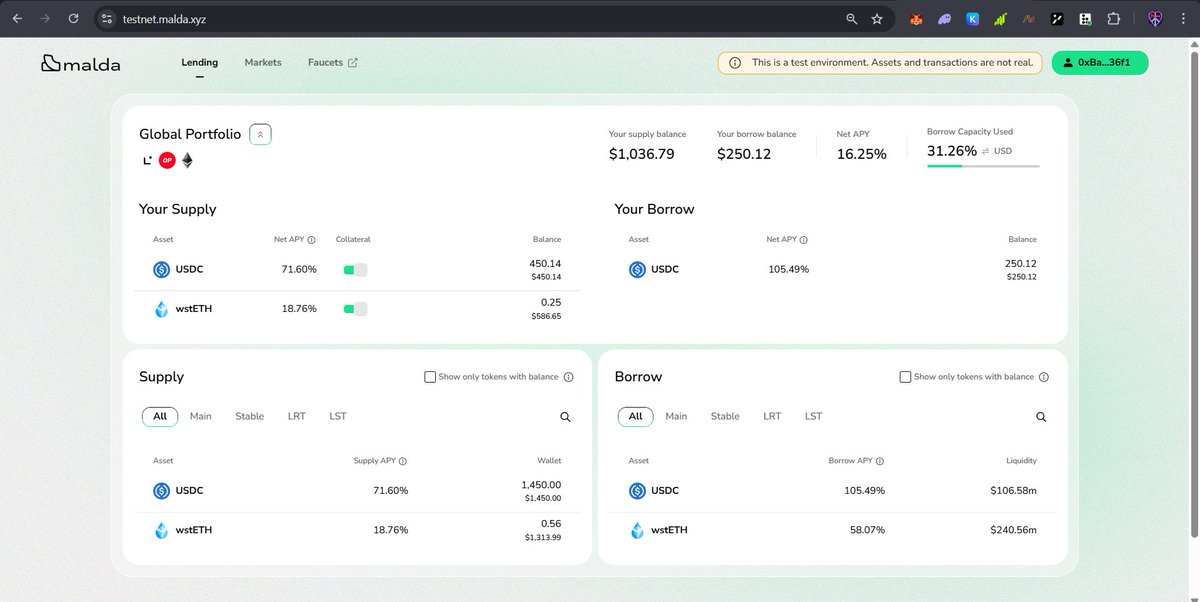Select the Main filter in Borrow panel

pos(677,416)
